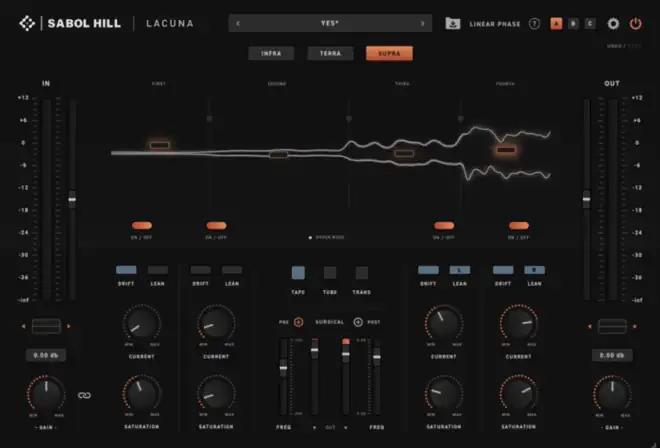Enable LEAN on the second band
Screen dimensions: 660x448
pos(232,270)
